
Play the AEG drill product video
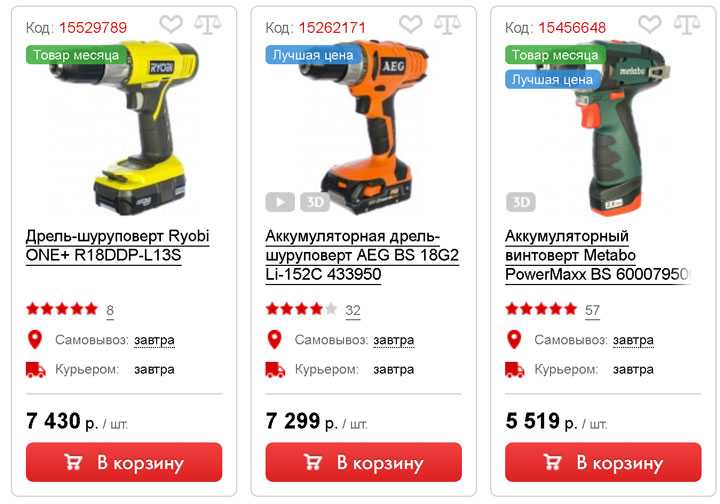pyautogui.click(x=280, y=202)
